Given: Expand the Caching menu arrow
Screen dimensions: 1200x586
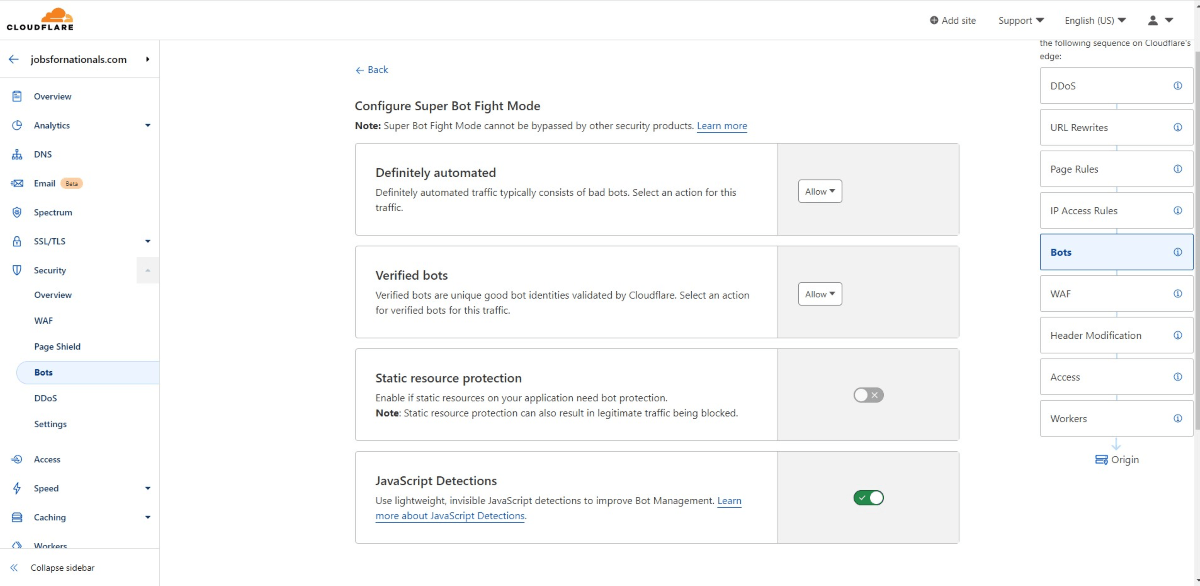Looking at the screenshot, I should (148, 517).
